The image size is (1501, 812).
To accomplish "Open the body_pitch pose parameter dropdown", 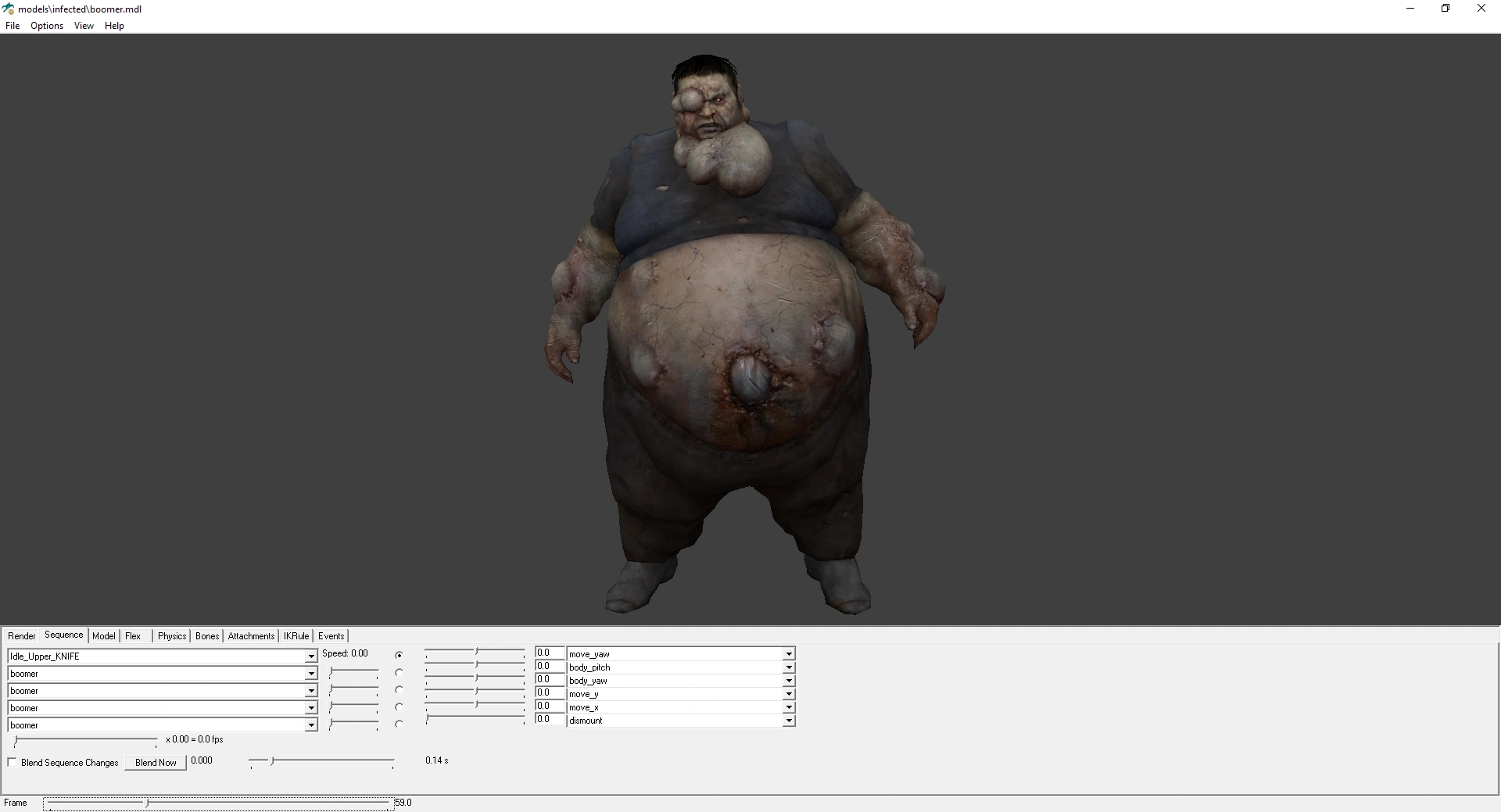I will 789,667.
